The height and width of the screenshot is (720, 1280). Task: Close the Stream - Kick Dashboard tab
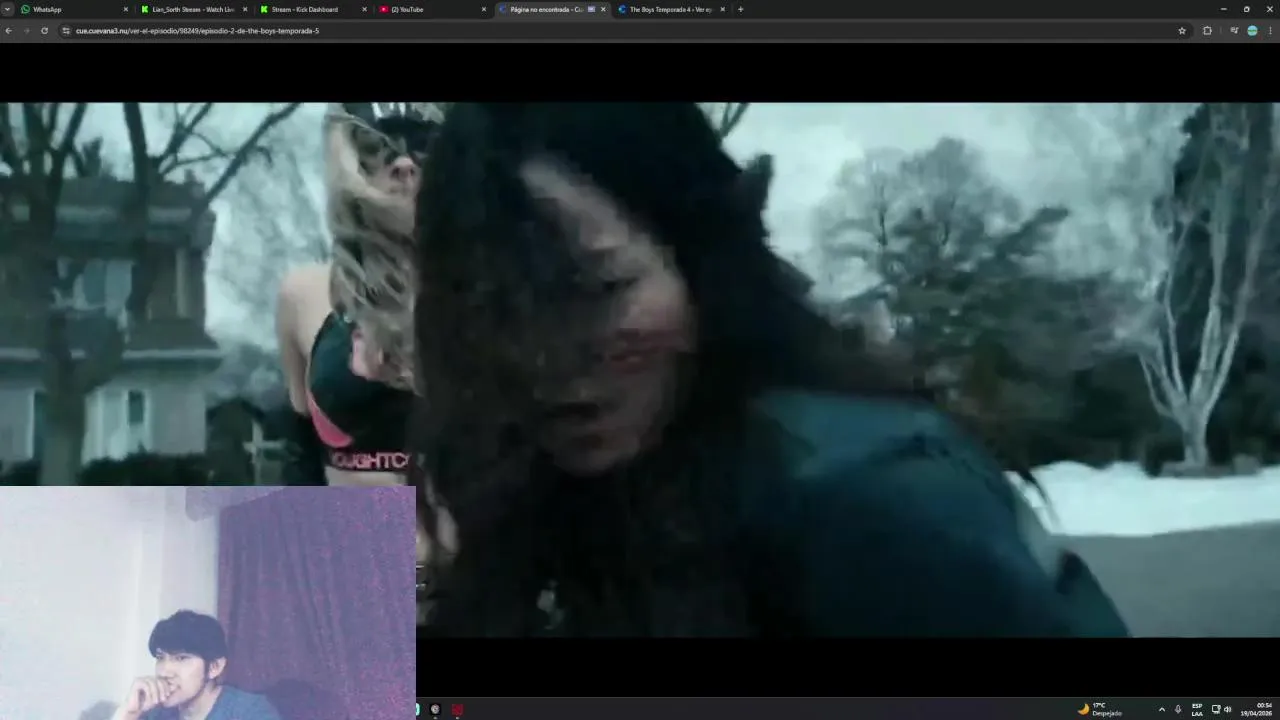tap(364, 9)
